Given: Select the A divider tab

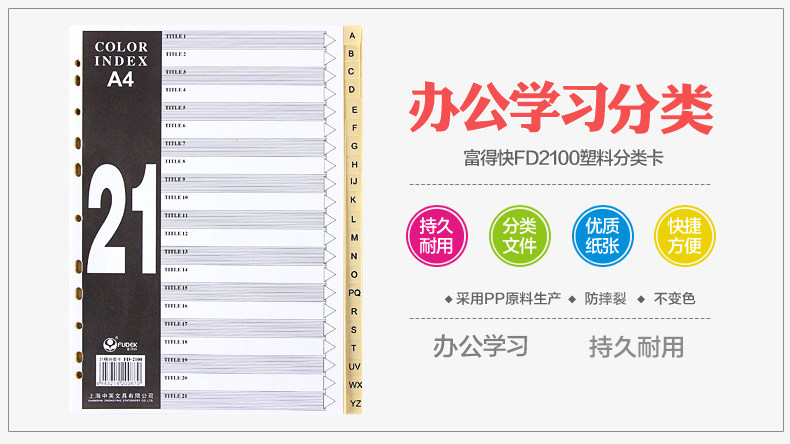Looking at the screenshot, I should coord(352,36).
